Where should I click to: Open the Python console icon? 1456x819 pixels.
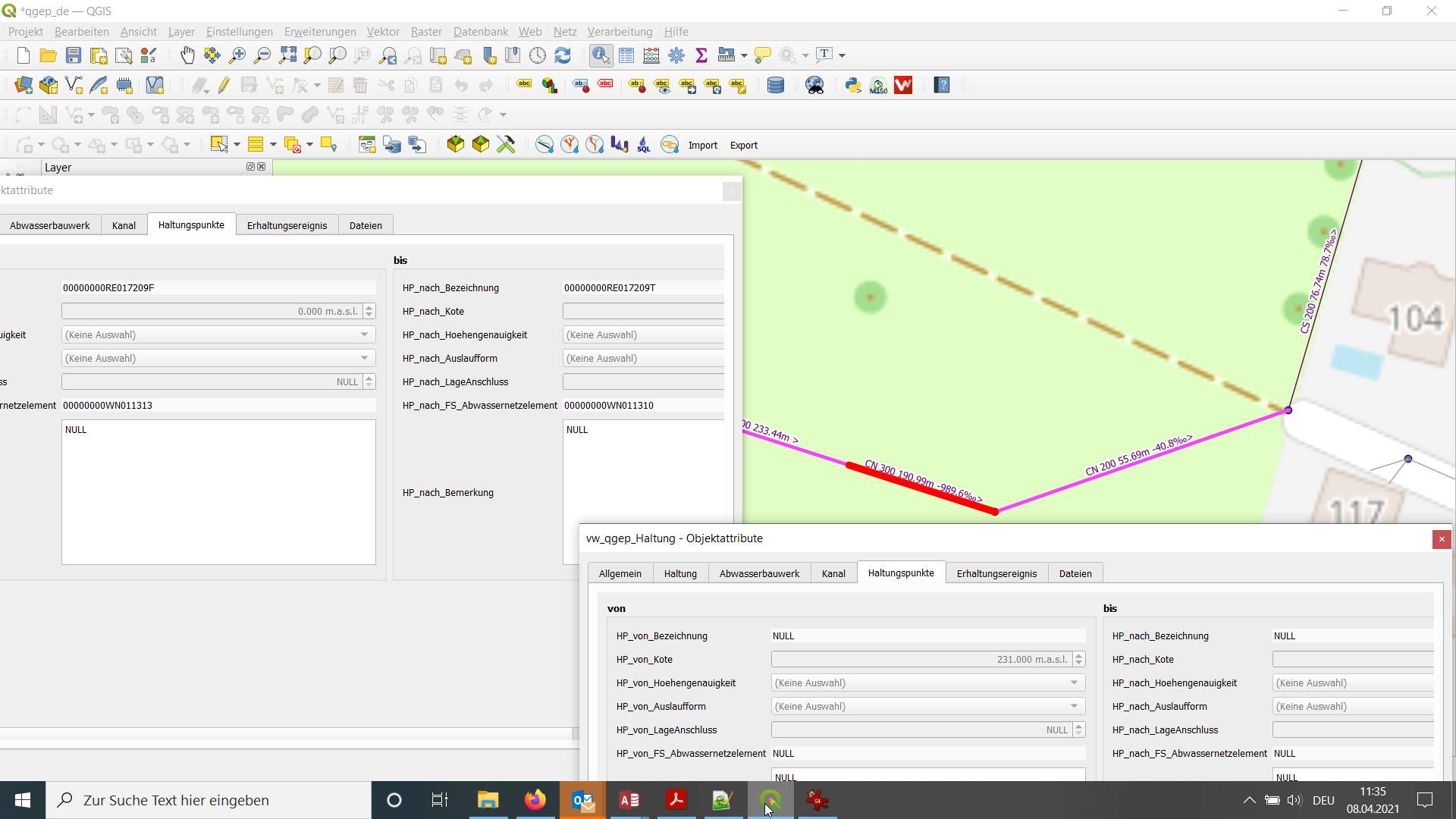[853, 85]
